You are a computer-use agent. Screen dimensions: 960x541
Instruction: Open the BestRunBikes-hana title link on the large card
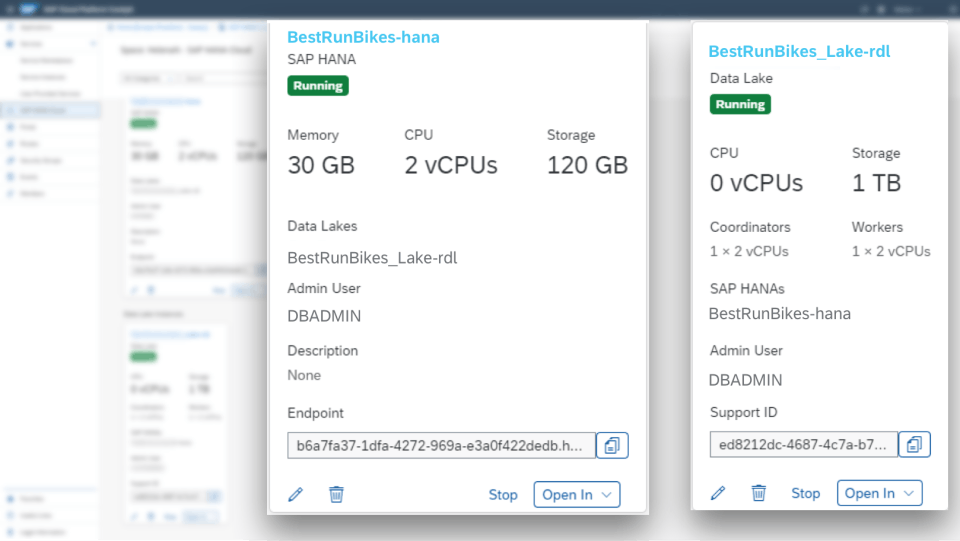point(363,37)
